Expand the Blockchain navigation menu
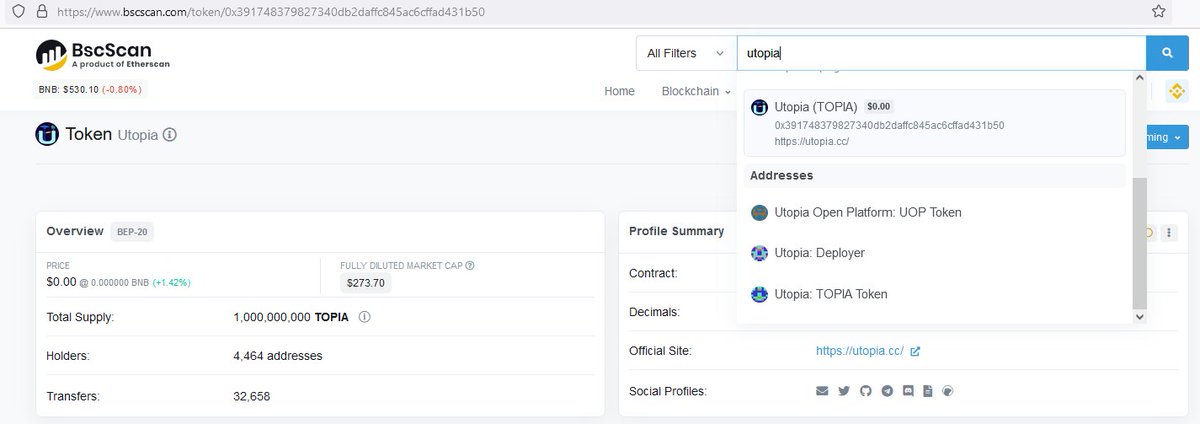1200x424 pixels. click(696, 91)
